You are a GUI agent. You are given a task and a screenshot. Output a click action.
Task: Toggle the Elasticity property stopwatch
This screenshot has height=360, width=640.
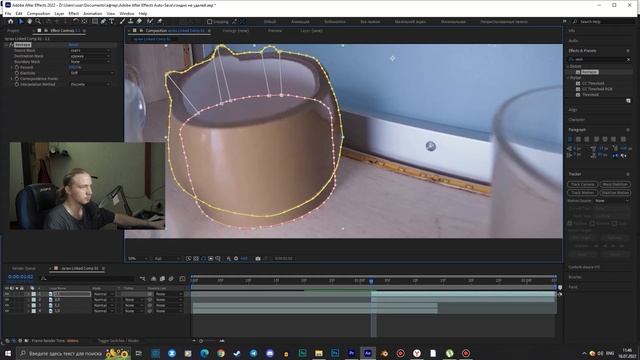pyautogui.click(x=17, y=73)
